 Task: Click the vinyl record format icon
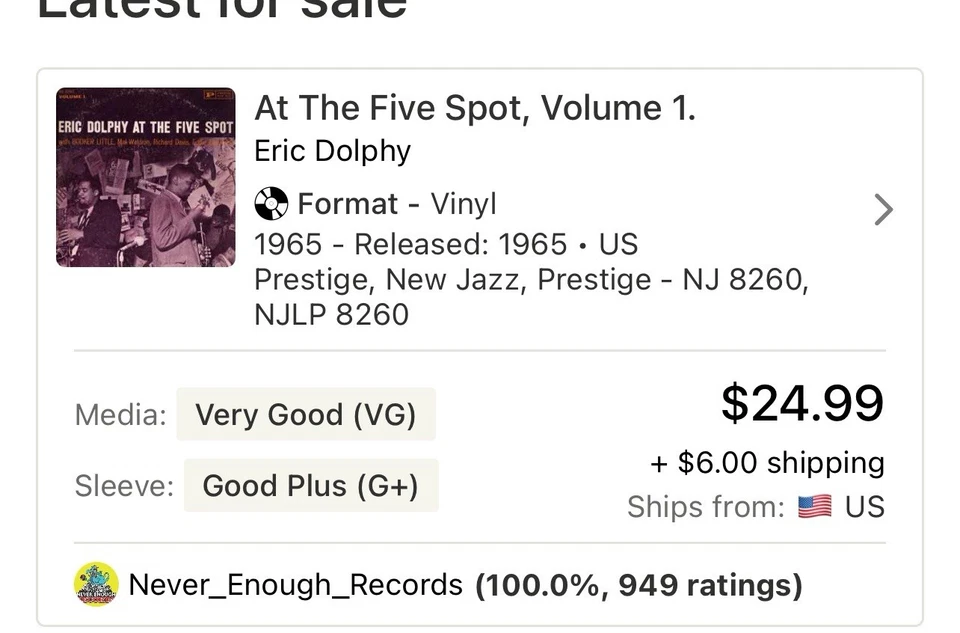[x=269, y=203]
